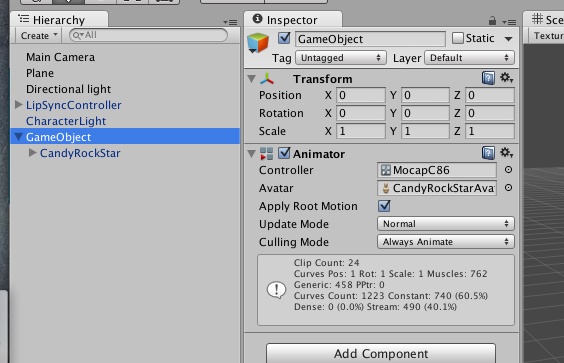Click the Rotation Z field
Viewport: 564px width, 363px height.
point(490,113)
